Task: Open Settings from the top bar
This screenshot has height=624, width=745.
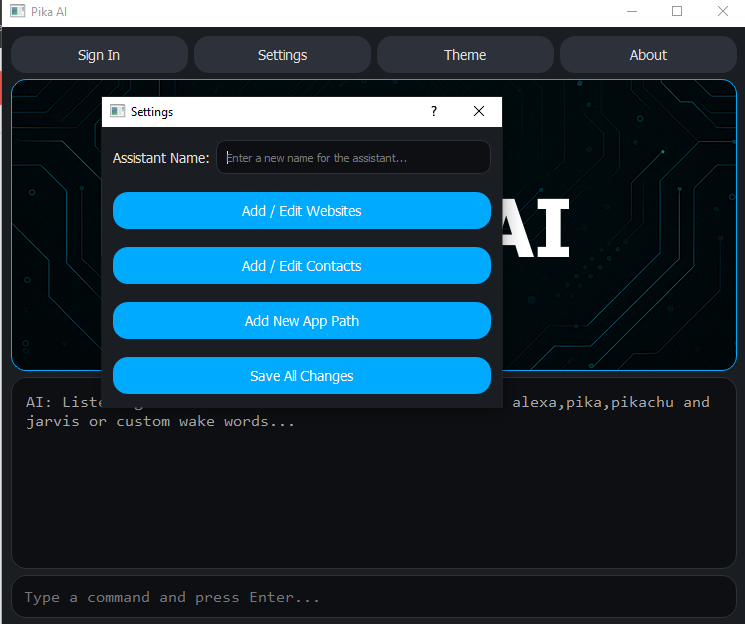Action: (x=282, y=55)
